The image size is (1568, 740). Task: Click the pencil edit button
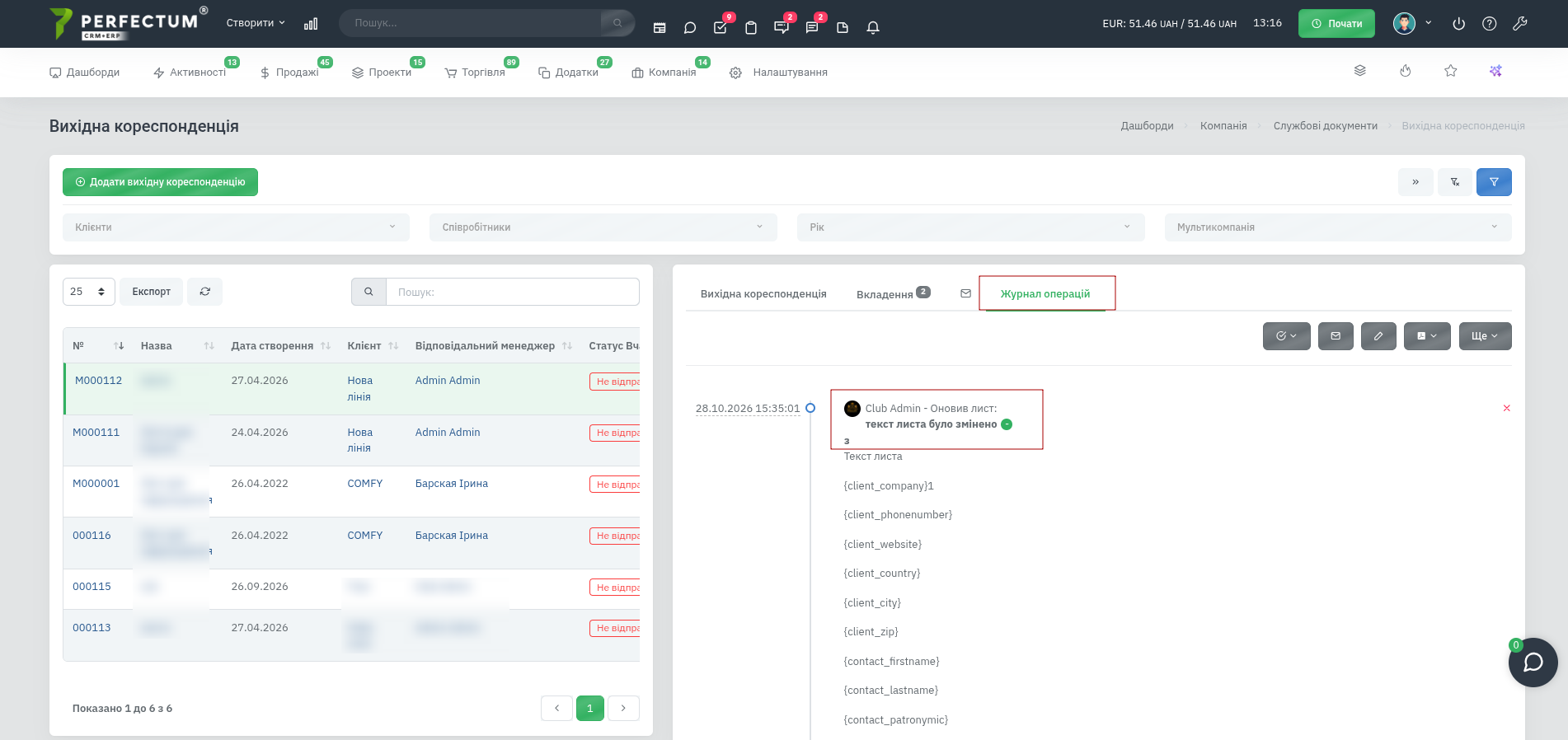click(1378, 336)
